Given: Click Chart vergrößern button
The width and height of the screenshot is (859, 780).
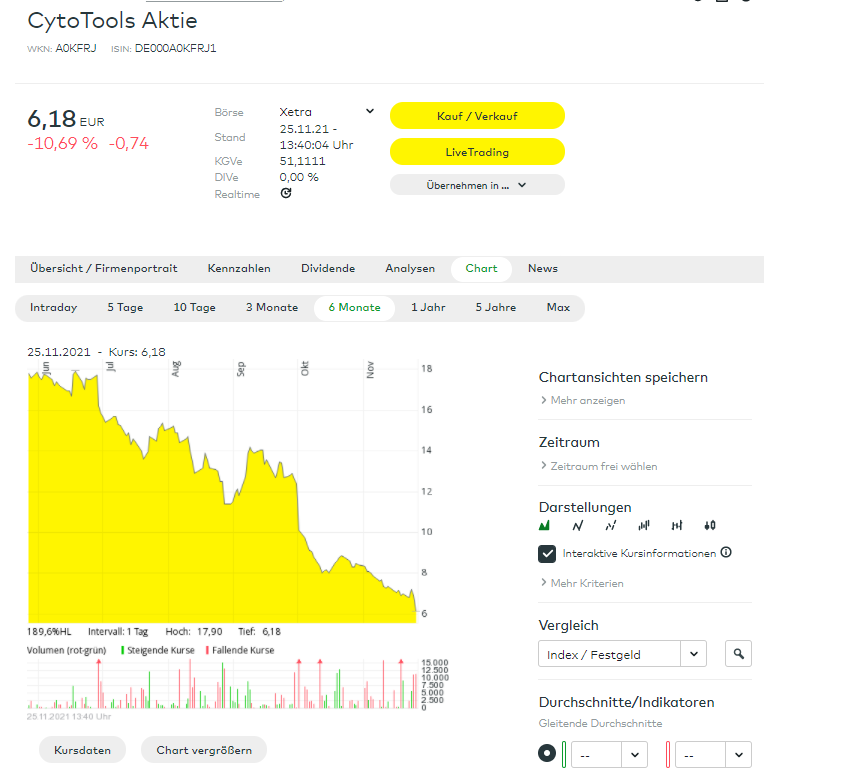Looking at the screenshot, I should click(x=204, y=750).
